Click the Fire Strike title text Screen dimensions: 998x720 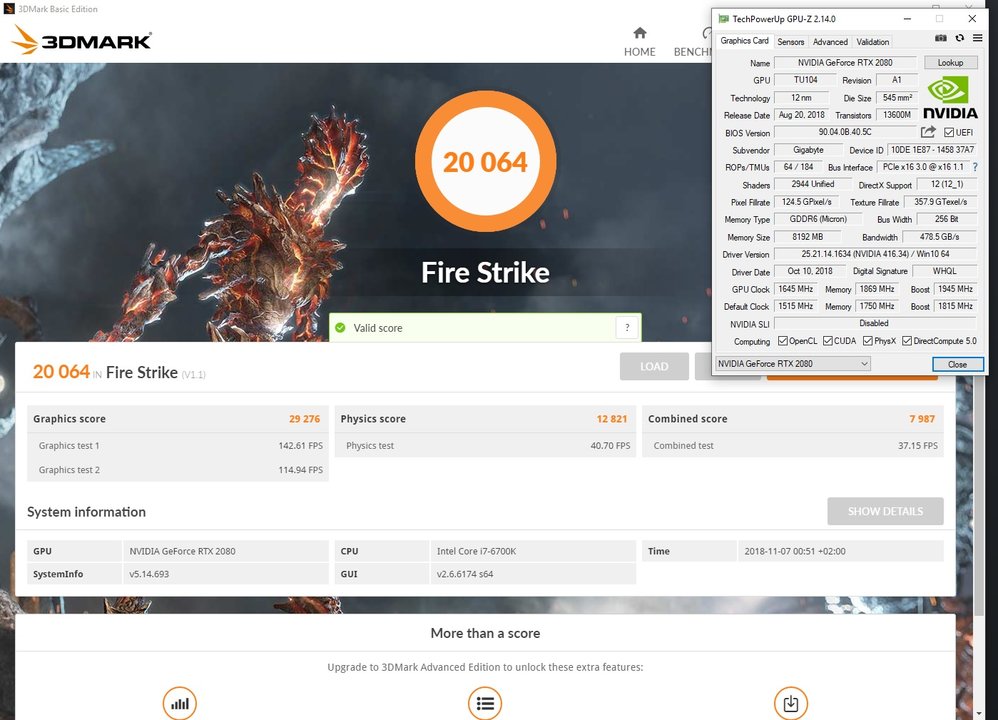point(485,272)
